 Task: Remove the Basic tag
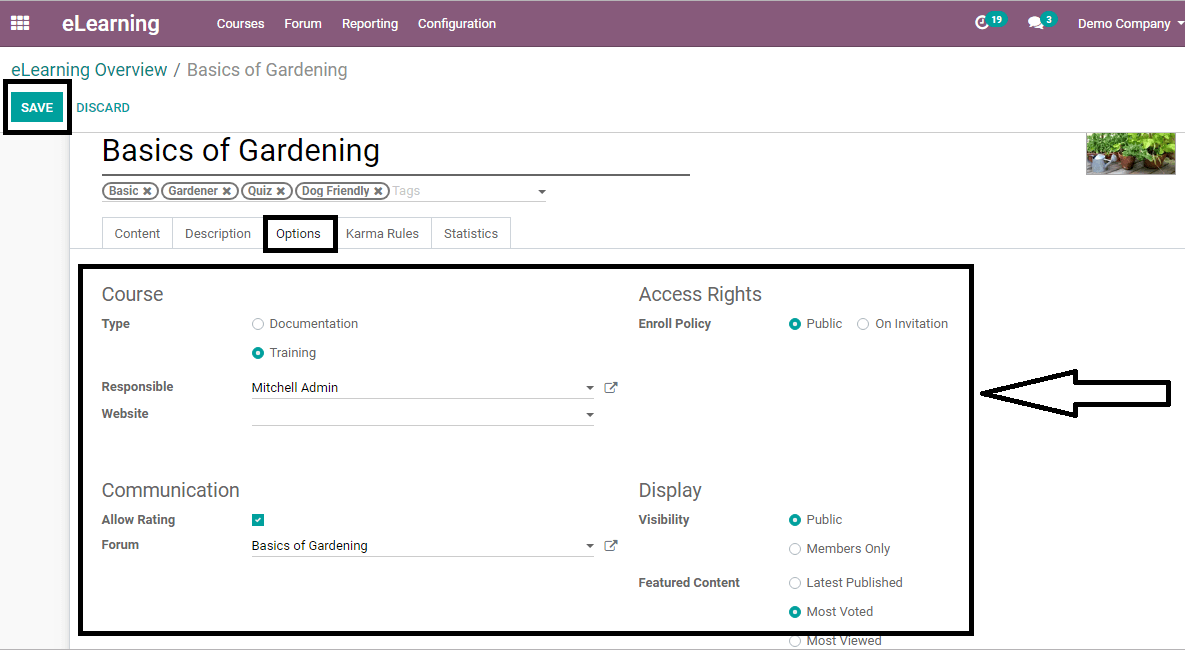tap(147, 191)
